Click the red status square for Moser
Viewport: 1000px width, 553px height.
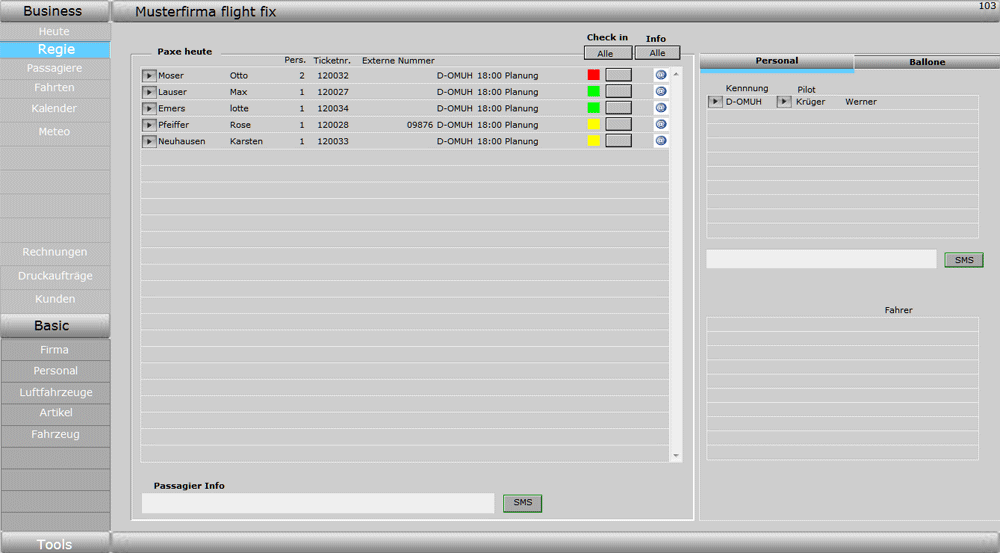593,75
